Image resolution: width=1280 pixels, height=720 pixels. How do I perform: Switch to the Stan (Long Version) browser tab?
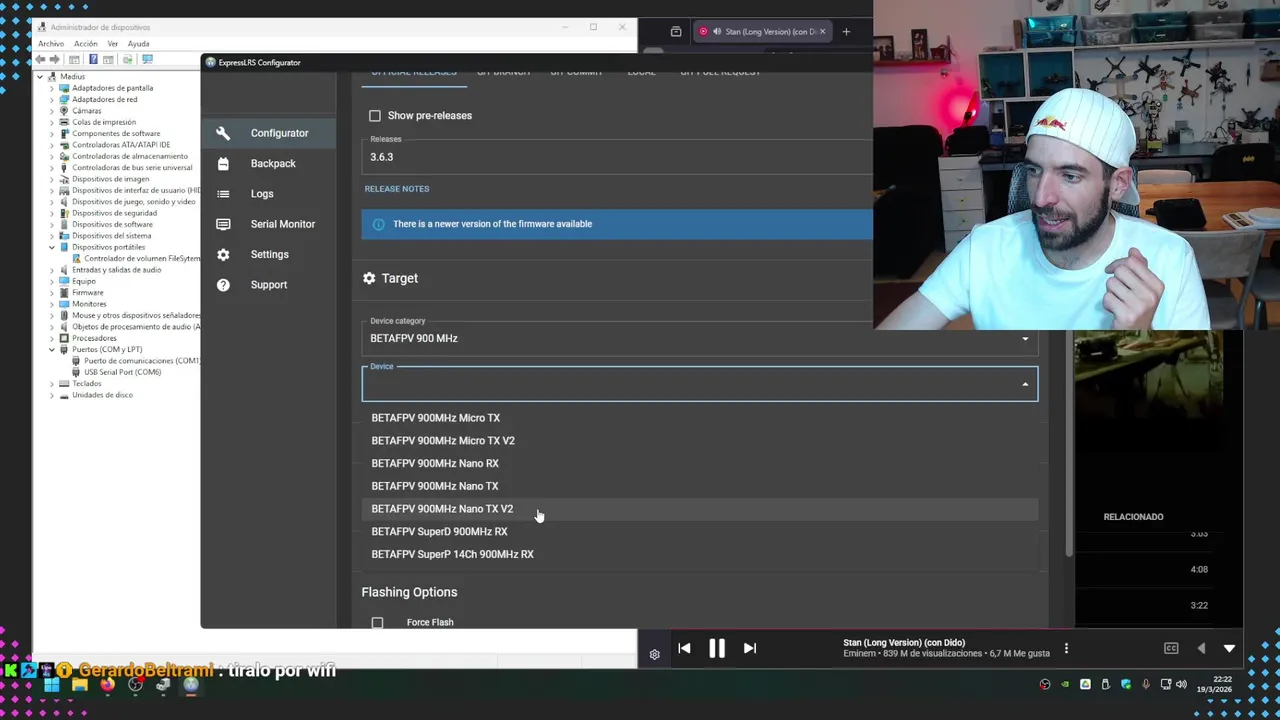pyautogui.click(x=763, y=32)
